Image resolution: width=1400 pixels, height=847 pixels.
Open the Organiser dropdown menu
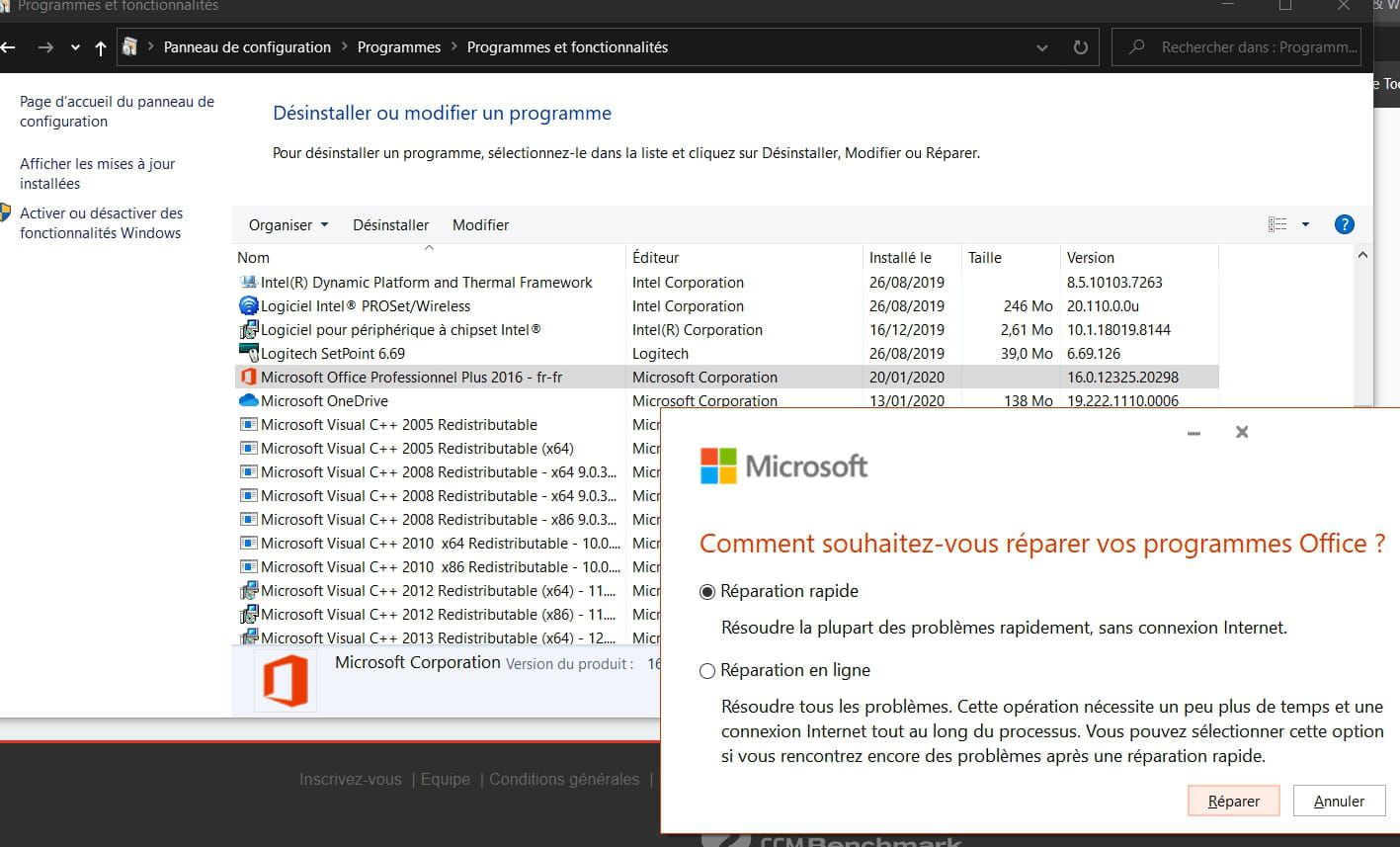[x=288, y=225]
